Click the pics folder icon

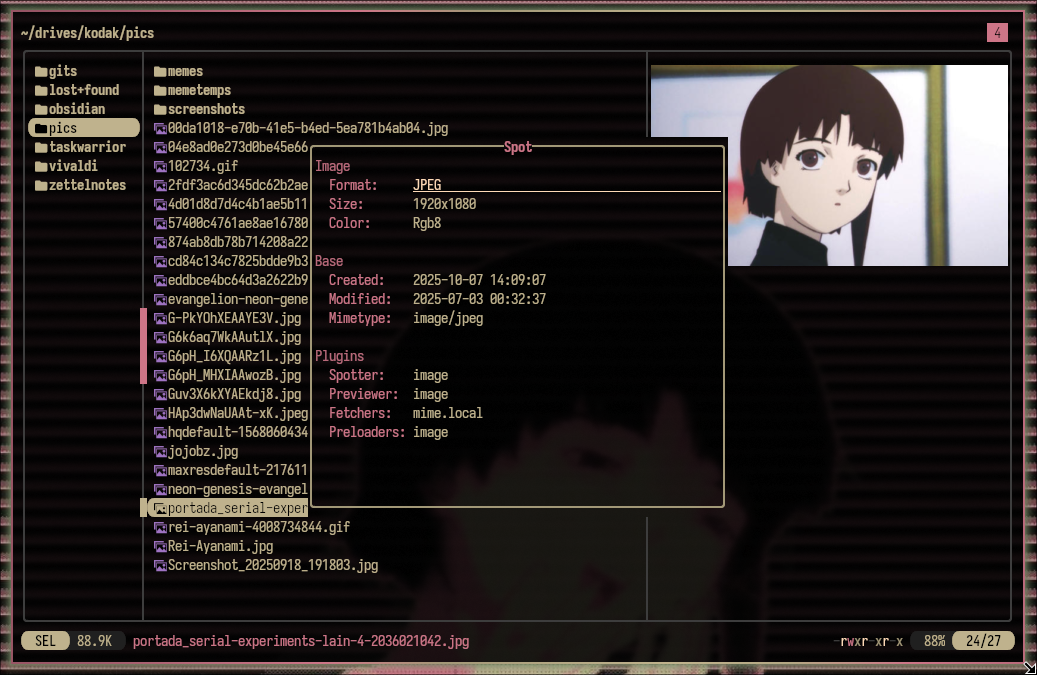tap(41, 128)
